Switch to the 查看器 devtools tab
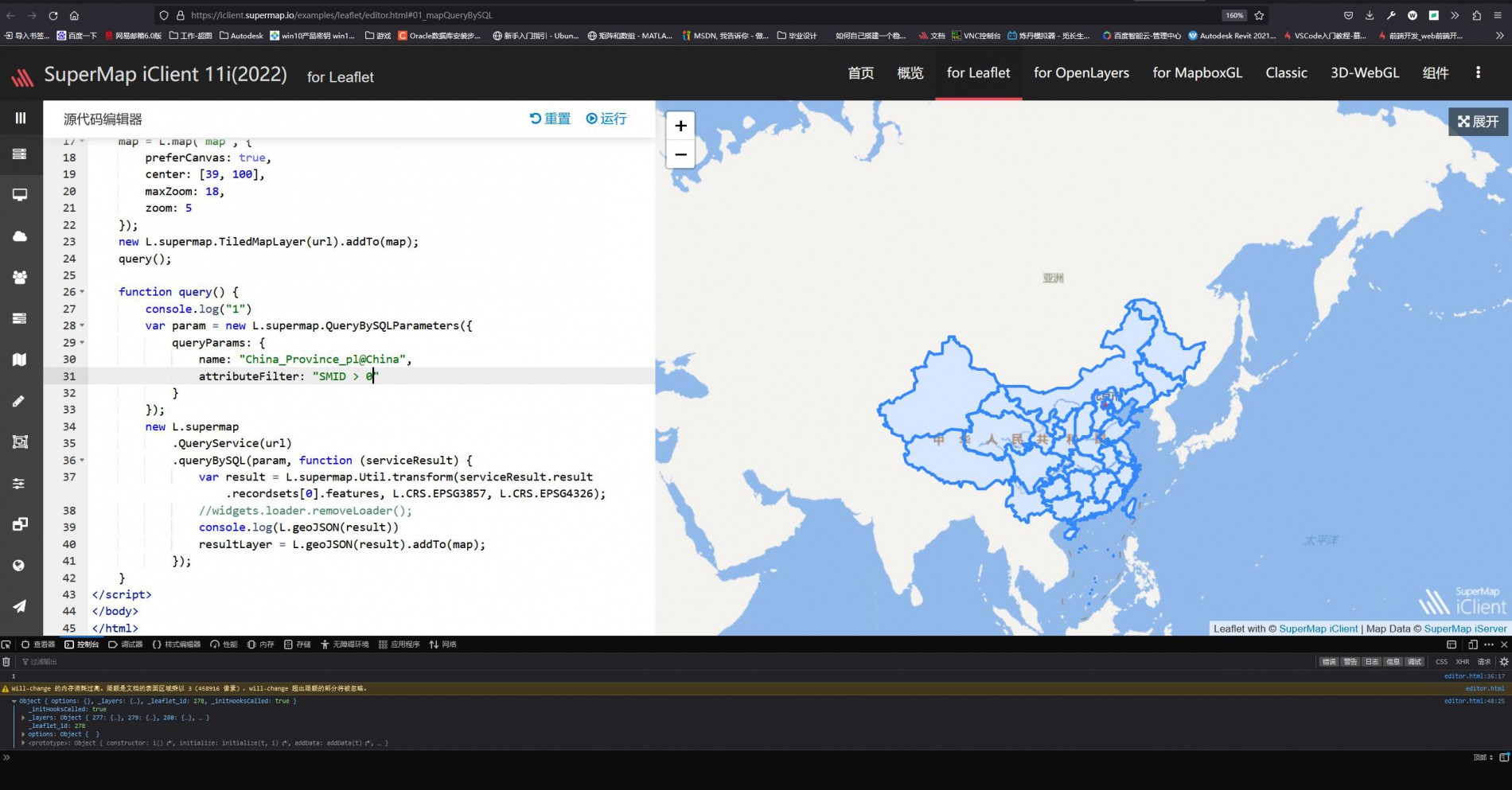The height and width of the screenshot is (790, 1512). pos(38,644)
